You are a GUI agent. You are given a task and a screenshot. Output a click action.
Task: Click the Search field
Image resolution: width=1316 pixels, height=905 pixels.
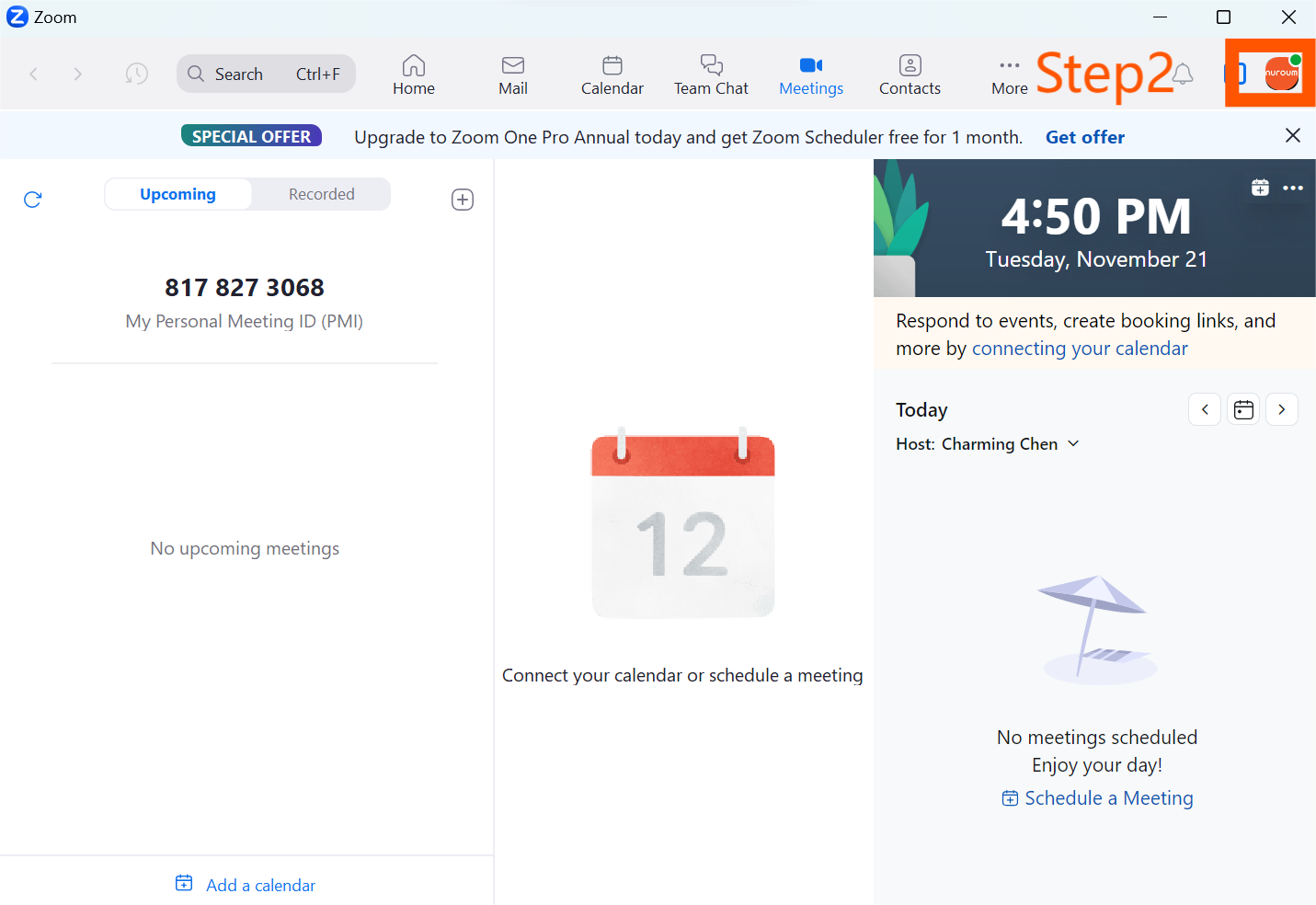(266, 74)
